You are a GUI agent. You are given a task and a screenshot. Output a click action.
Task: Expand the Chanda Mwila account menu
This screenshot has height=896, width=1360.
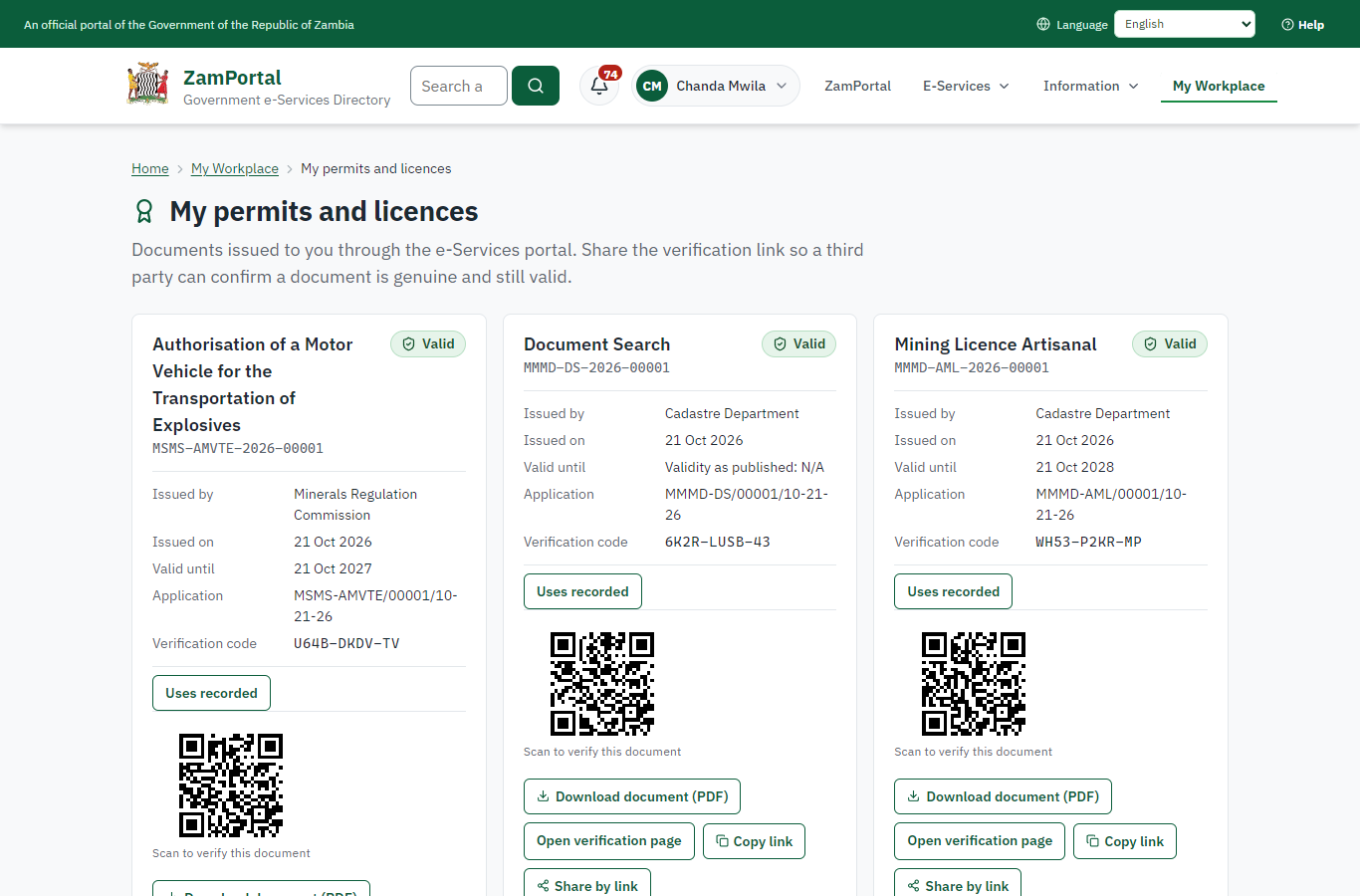coord(716,86)
